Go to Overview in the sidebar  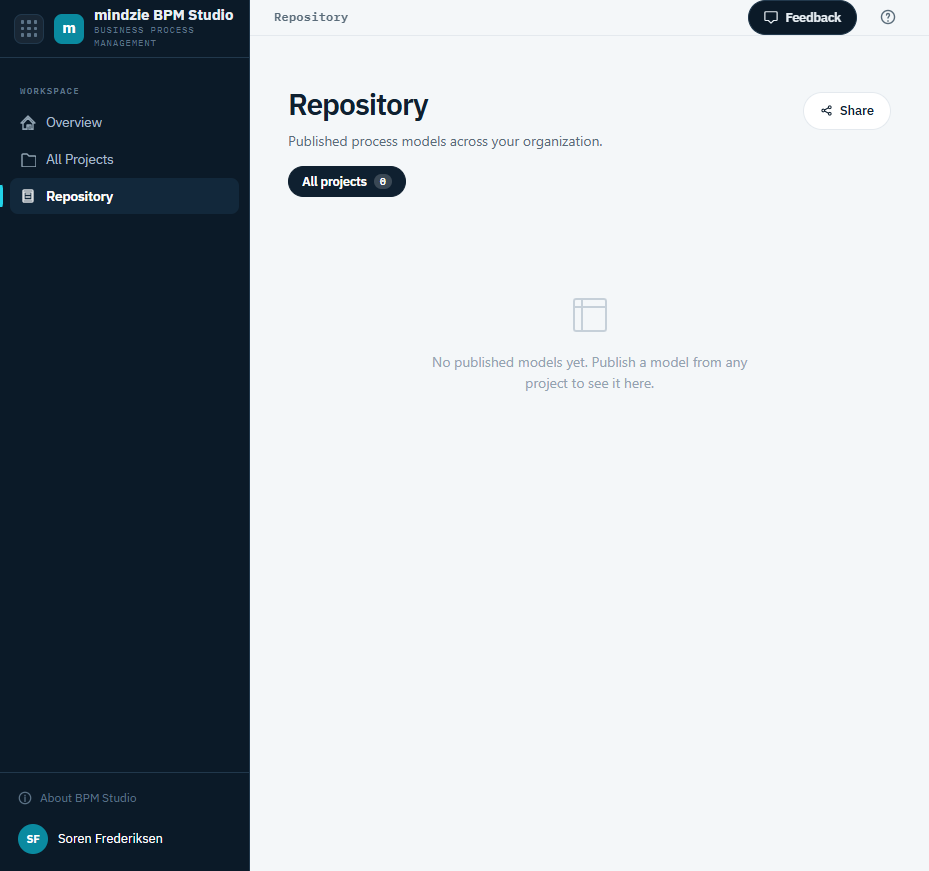(124, 123)
